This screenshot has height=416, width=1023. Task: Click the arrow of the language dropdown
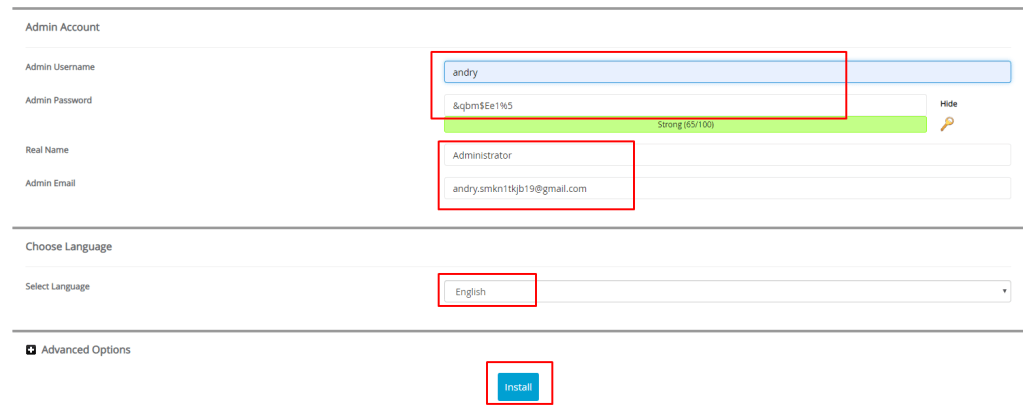pyautogui.click(x=1004, y=291)
